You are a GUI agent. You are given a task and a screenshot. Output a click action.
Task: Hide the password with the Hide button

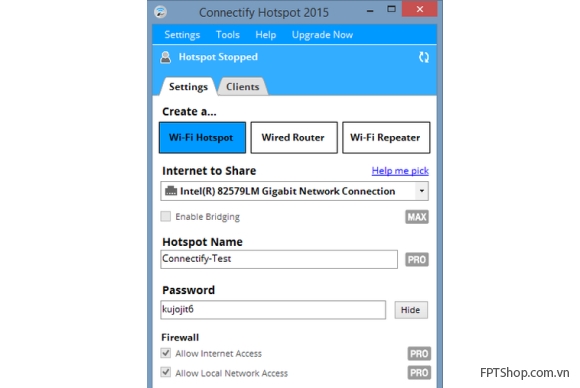(411, 310)
